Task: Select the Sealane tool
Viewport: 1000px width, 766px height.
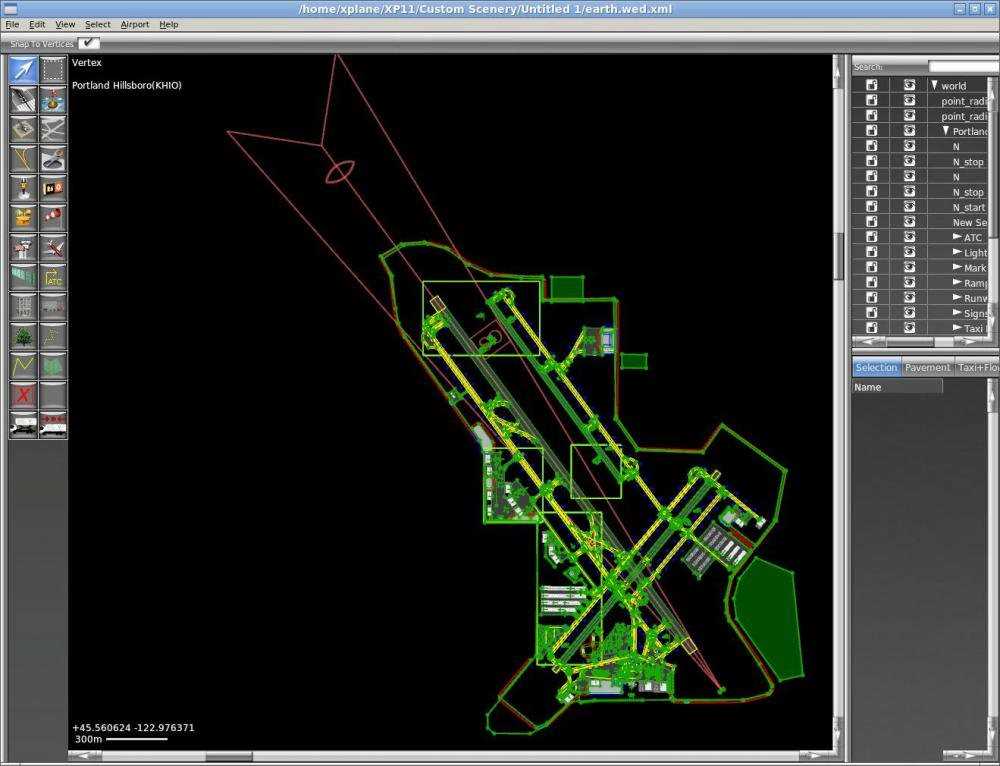Action: [53, 99]
